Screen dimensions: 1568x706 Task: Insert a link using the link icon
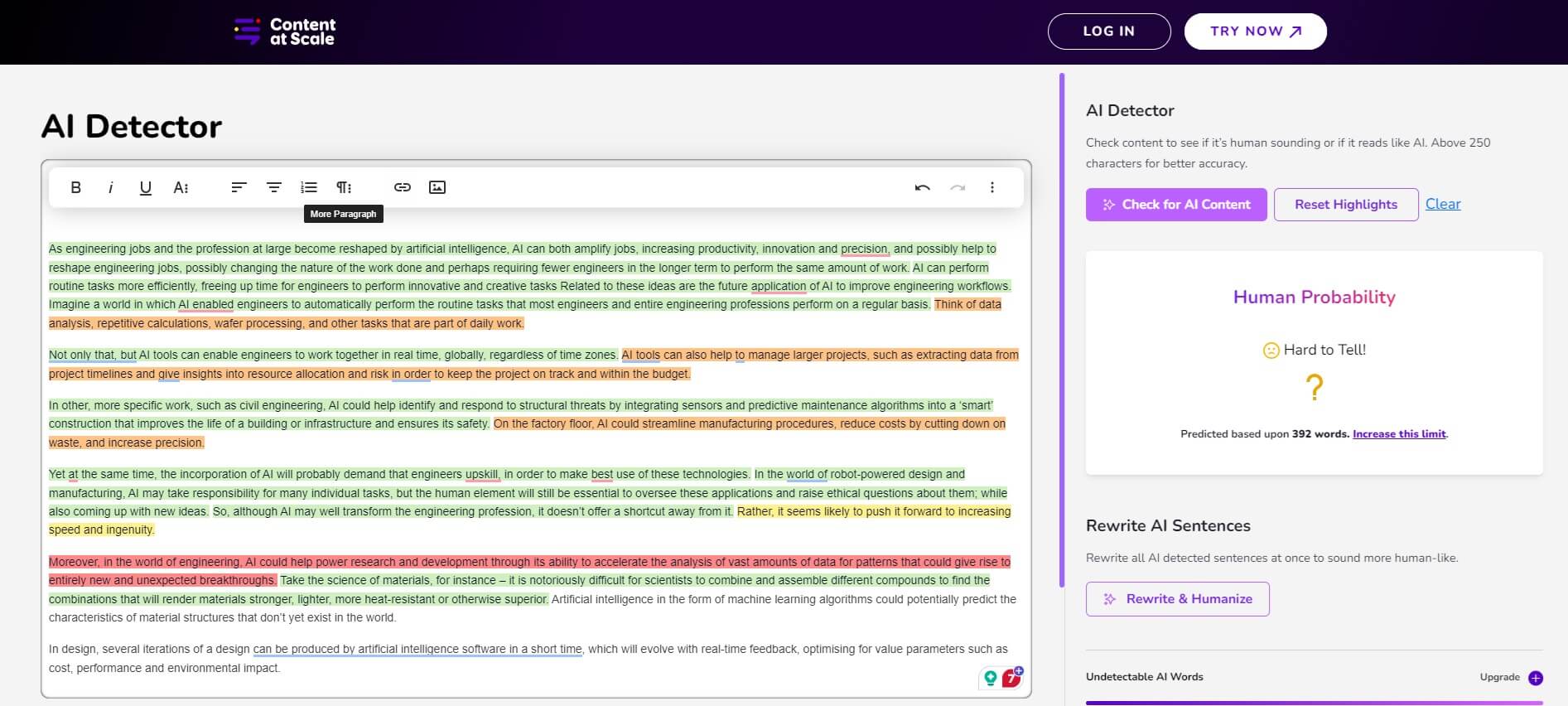[x=403, y=187]
